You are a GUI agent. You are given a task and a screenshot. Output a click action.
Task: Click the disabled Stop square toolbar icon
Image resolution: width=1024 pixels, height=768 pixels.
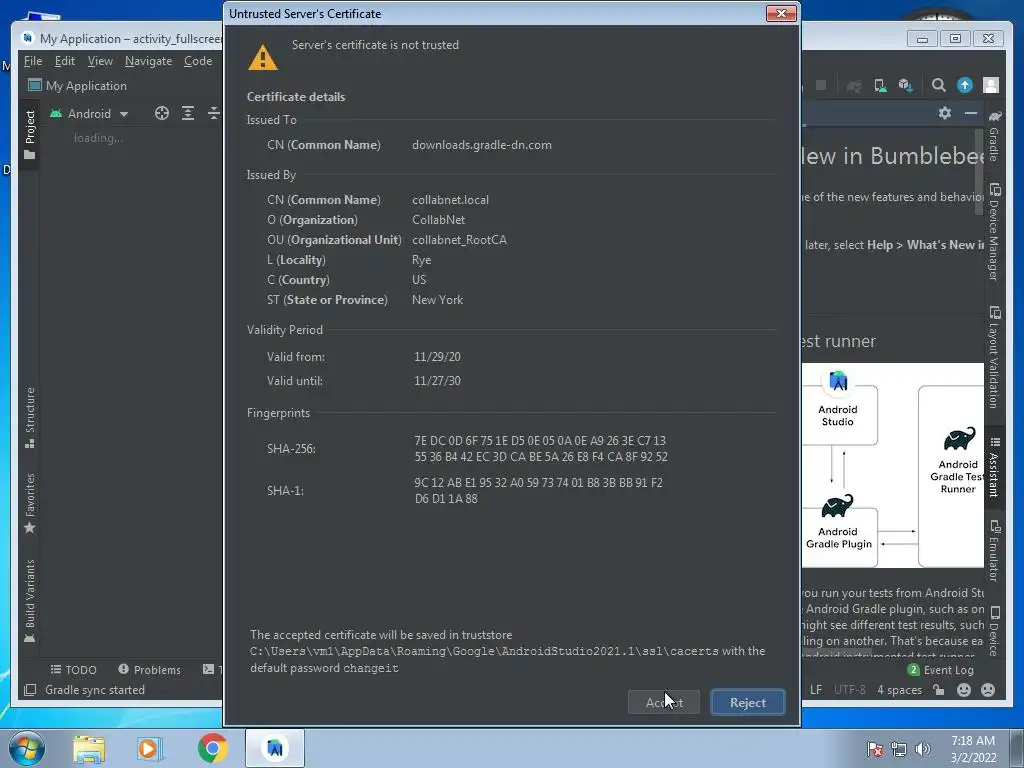point(821,86)
